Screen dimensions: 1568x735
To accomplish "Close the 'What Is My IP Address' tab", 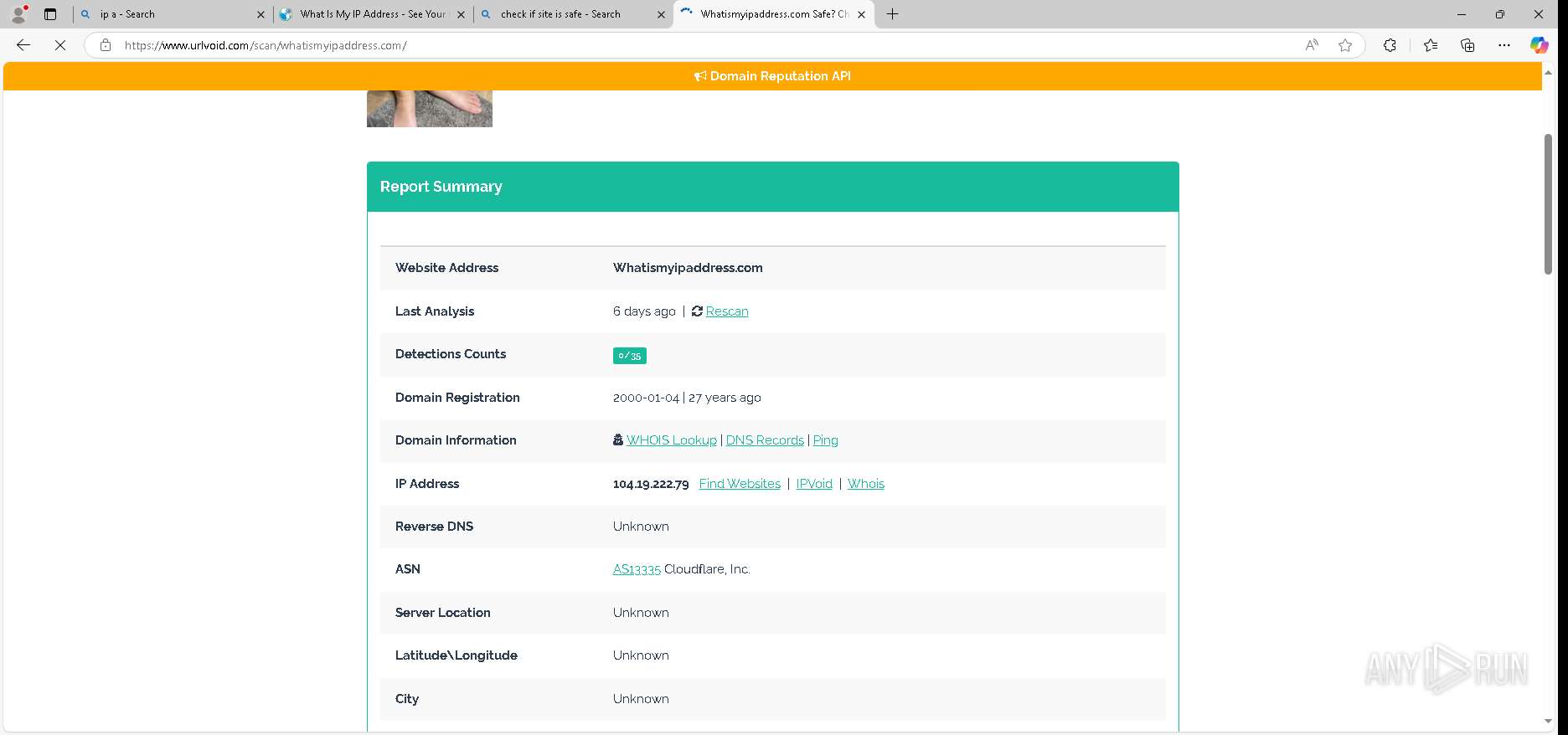I will coord(461,14).
